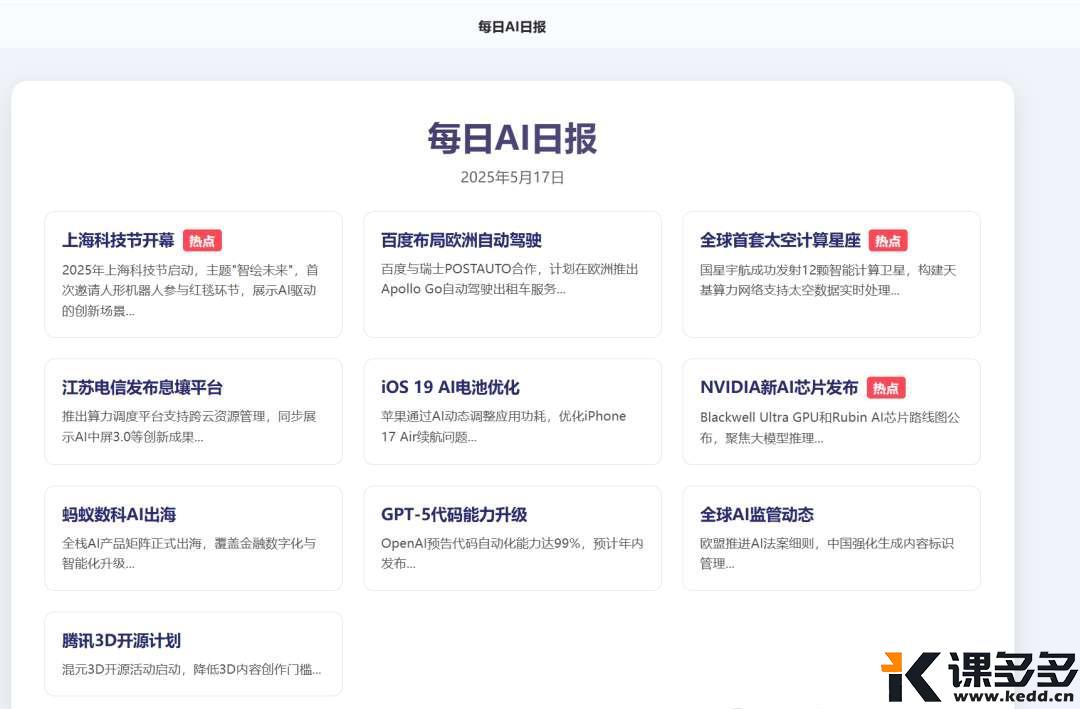Click the description about 全栈AI产品矩阵
The image size is (1080, 709).
[189, 553]
